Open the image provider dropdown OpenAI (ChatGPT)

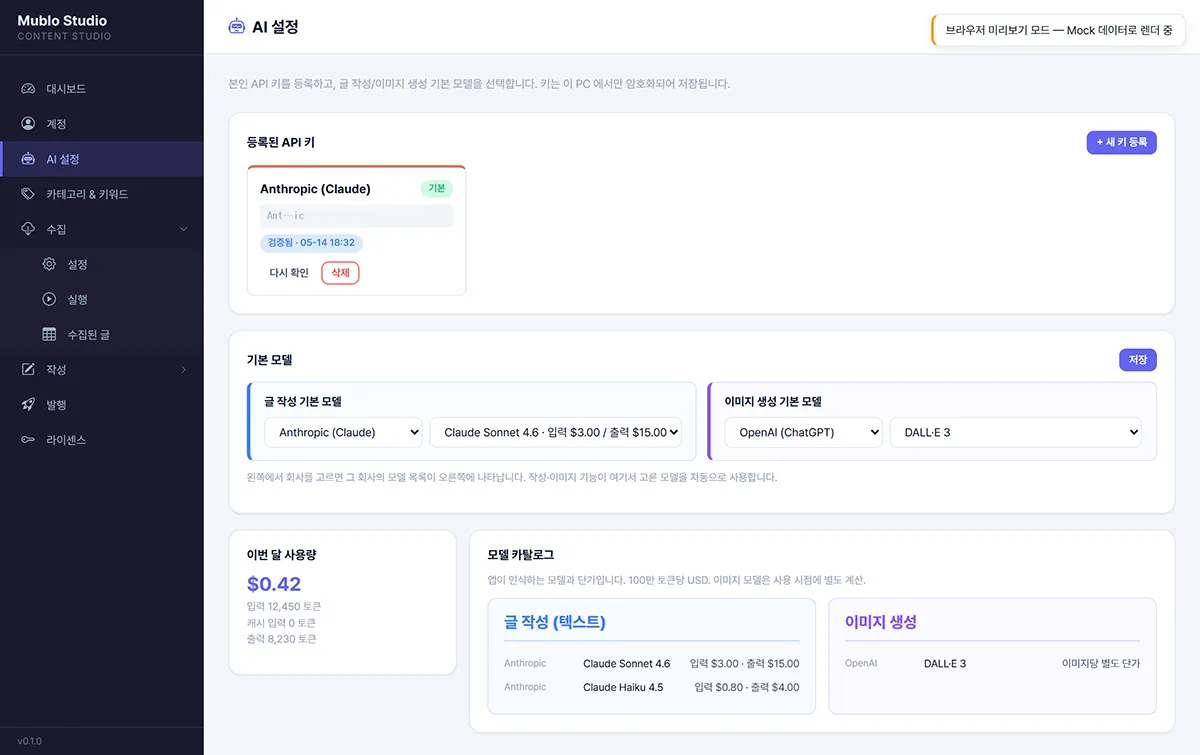[804, 432]
